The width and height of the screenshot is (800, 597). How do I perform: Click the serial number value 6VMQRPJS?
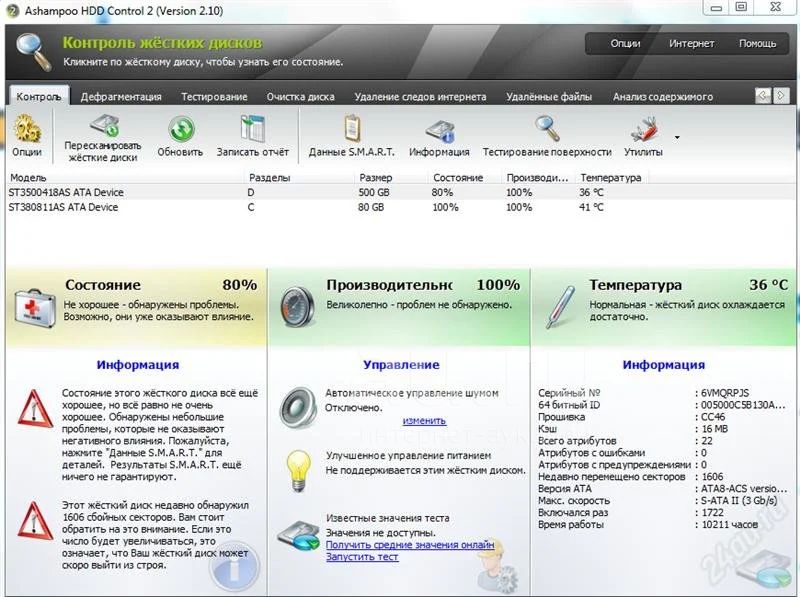pos(724,393)
